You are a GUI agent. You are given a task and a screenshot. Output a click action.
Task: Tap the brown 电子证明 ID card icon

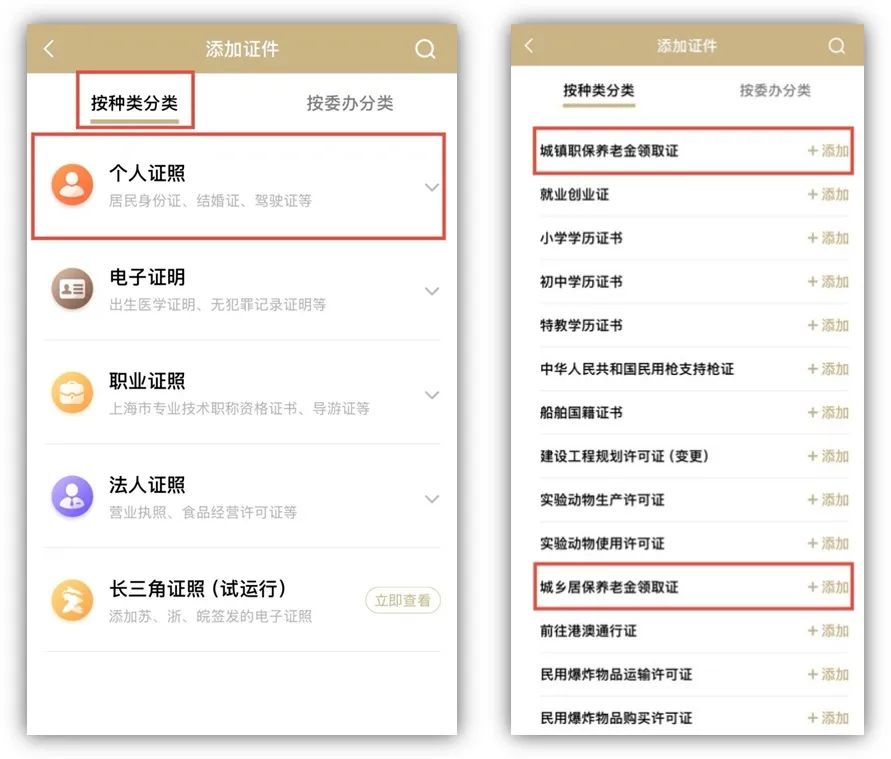click(x=72, y=289)
